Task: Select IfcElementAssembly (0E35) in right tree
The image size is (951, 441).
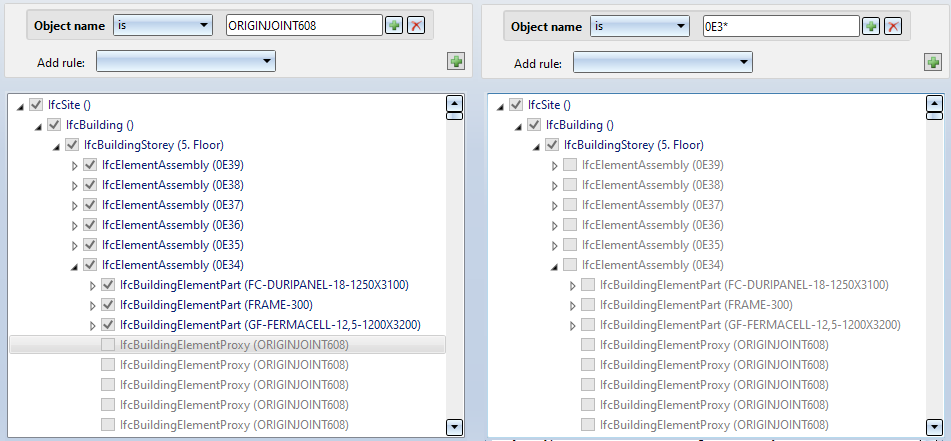Action: coord(653,245)
